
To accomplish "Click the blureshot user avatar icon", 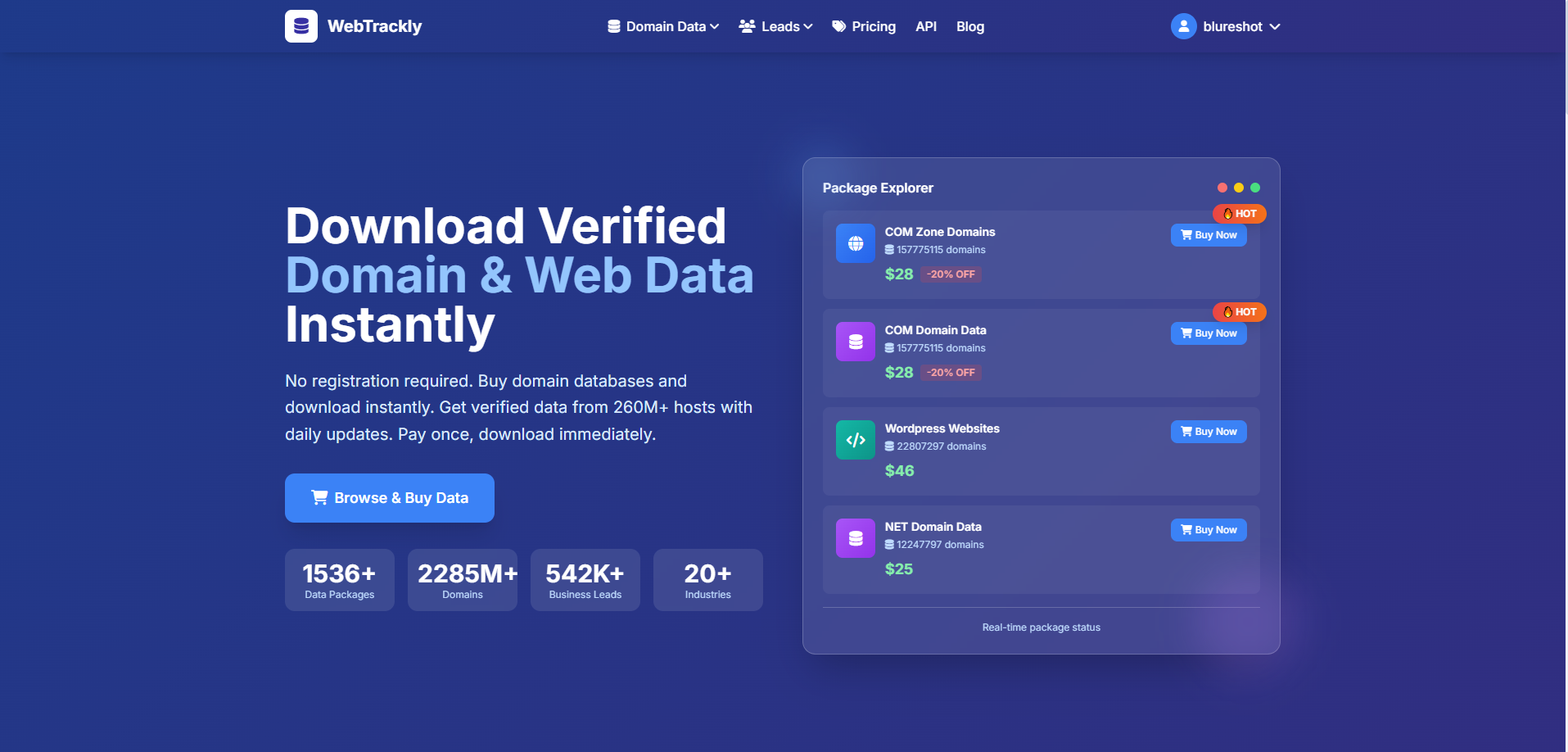I will coord(1182,25).
